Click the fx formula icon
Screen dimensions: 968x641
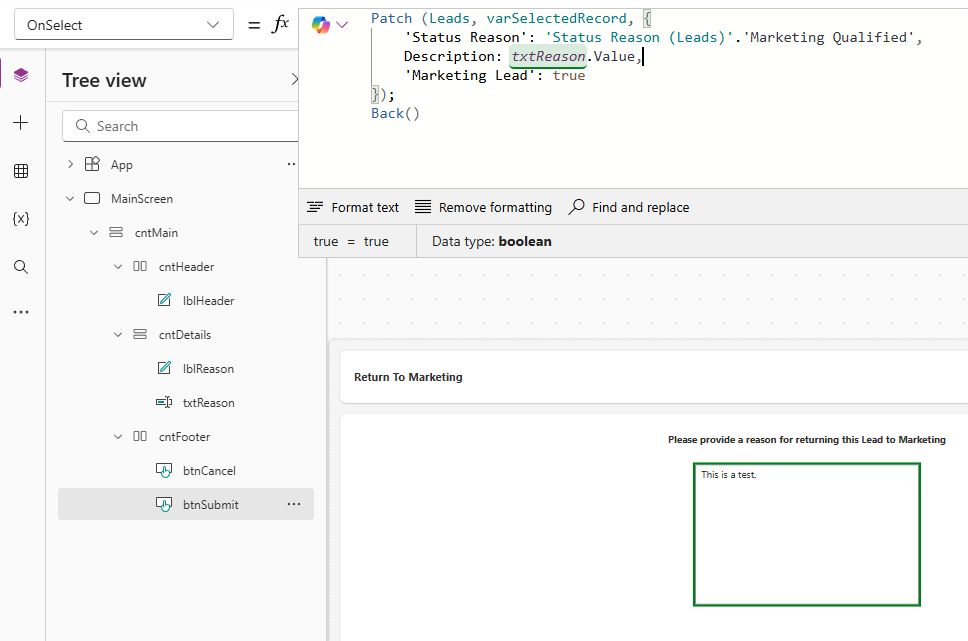(x=281, y=24)
